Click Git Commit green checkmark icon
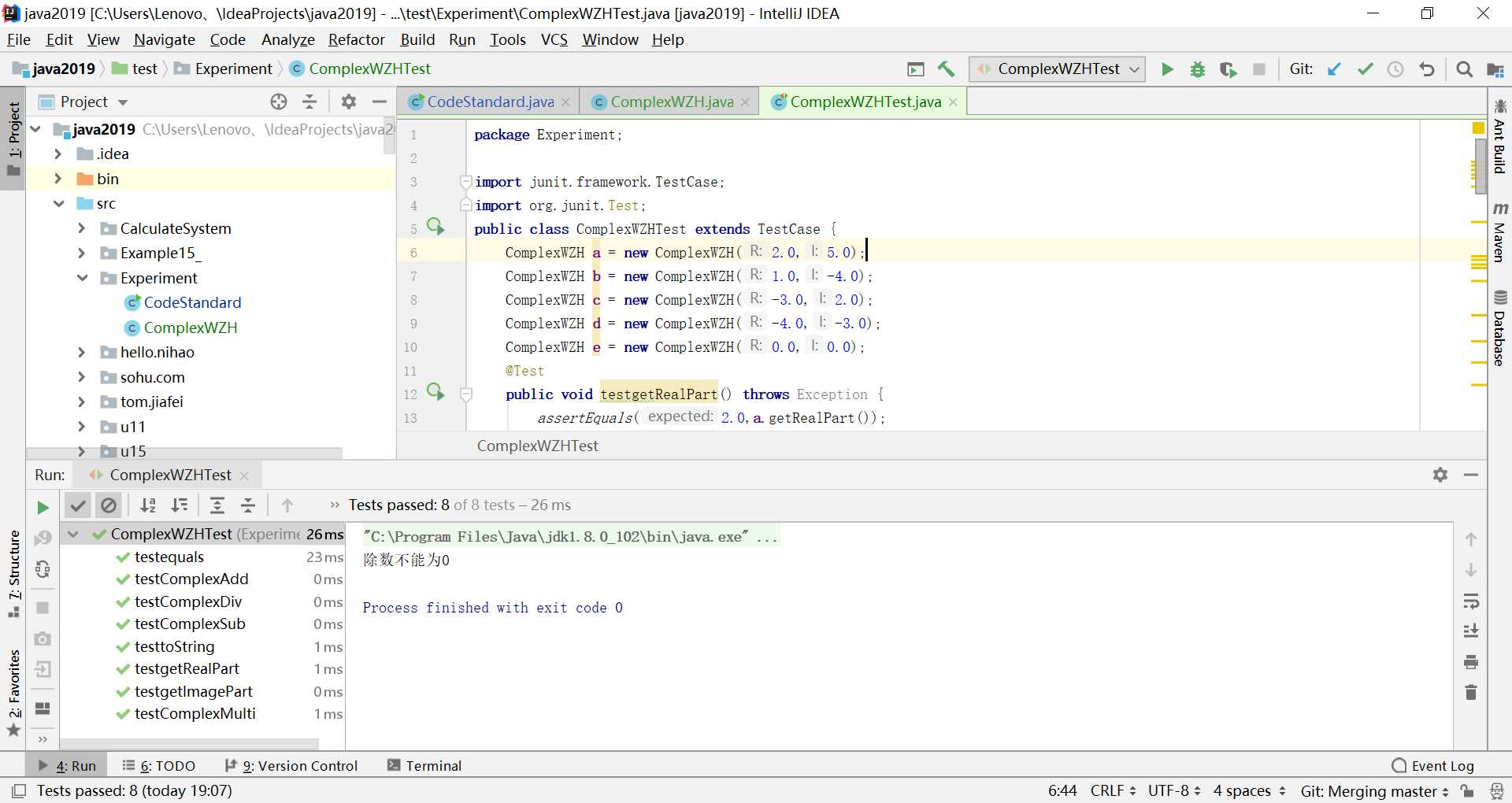 tap(1365, 69)
